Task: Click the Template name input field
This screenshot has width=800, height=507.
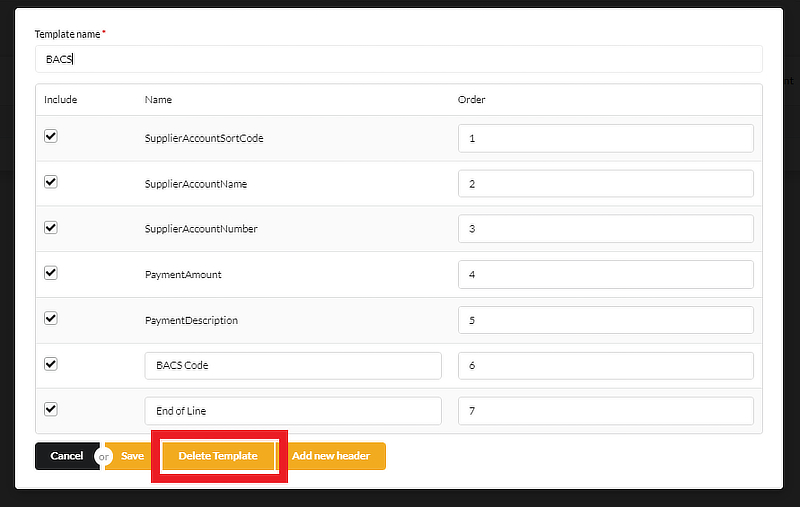Action: (398, 59)
